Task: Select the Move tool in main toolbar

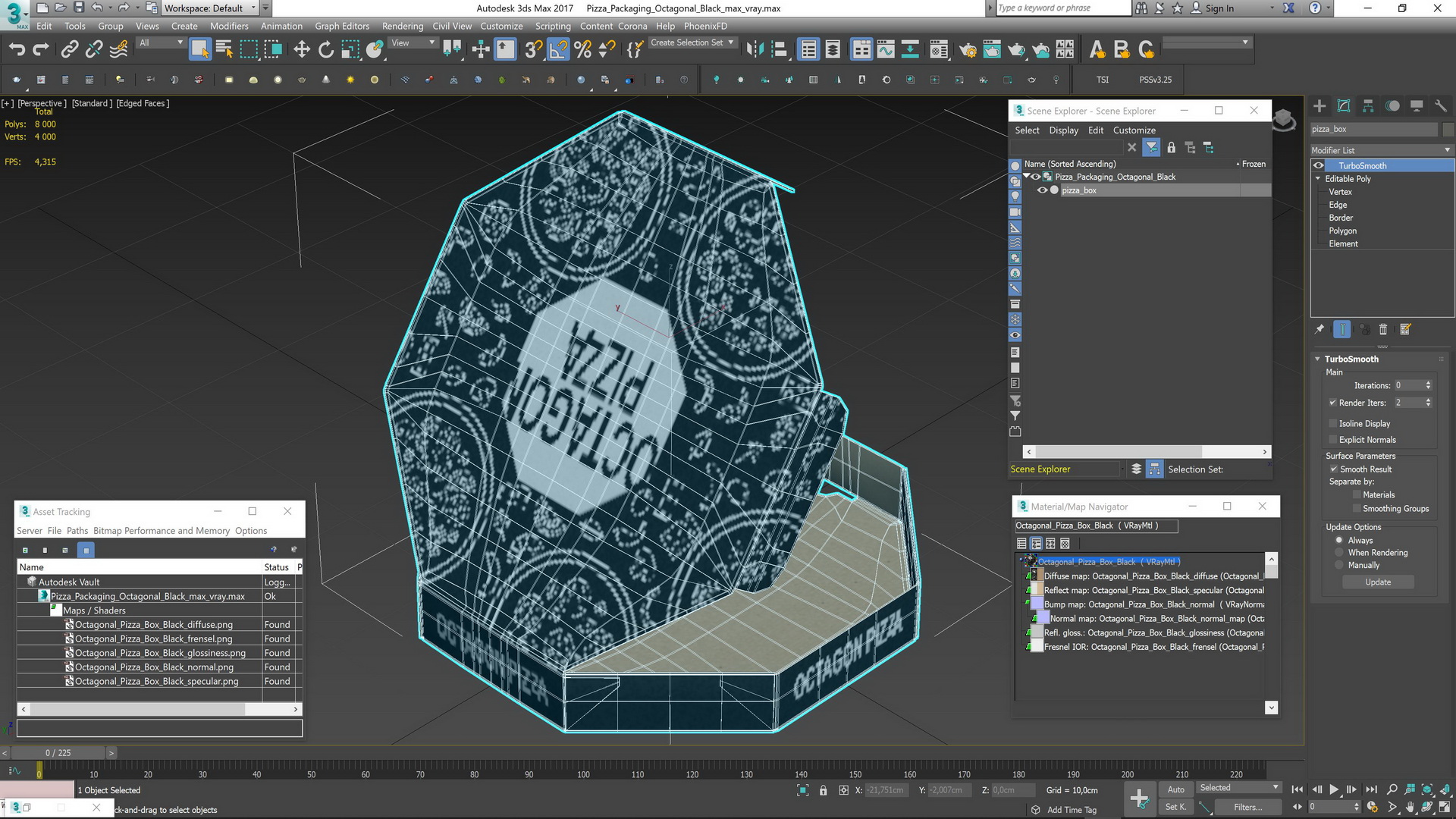Action: pyautogui.click(x=302, y=50)
